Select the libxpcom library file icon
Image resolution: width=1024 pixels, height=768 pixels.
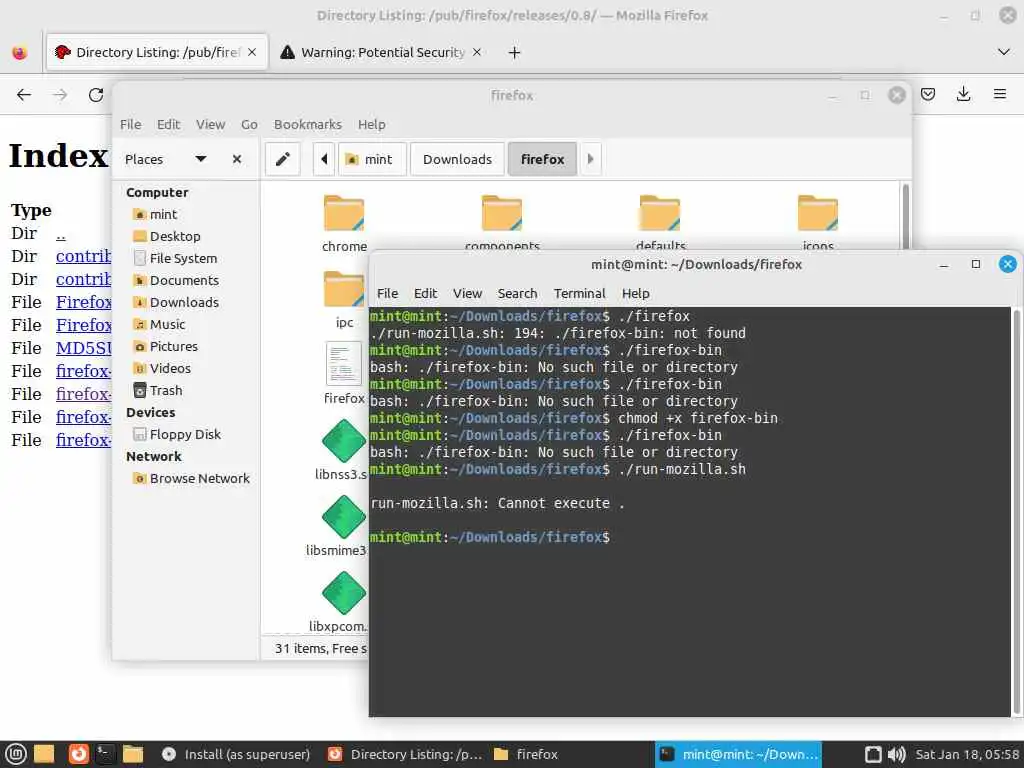tap(344, 593)
